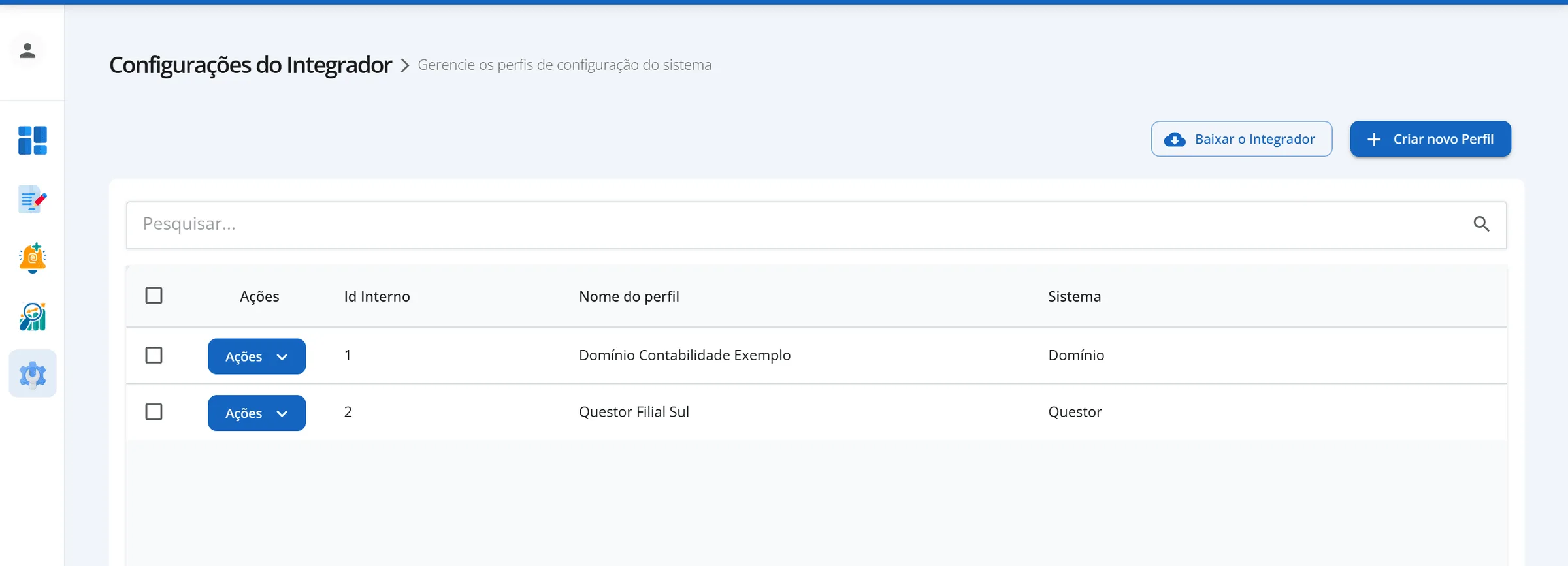The height and width of the screenshot is (566, 1568).
Task: Click the Ações column header
Action: 259,296
